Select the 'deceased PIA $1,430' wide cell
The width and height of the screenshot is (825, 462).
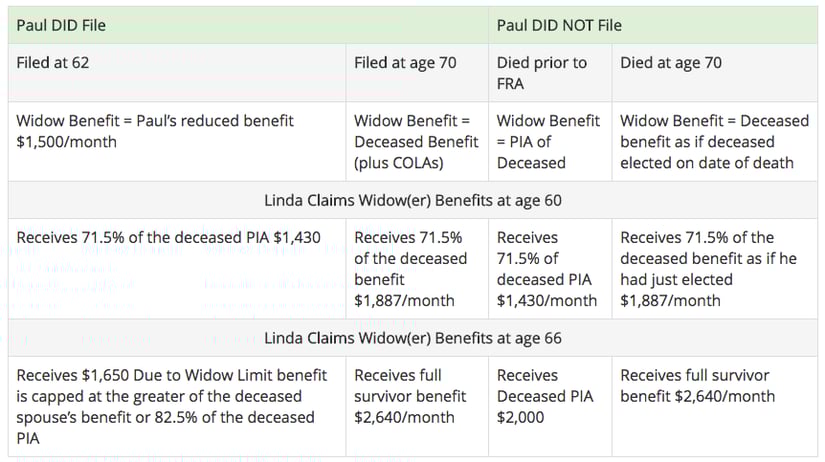177,268
